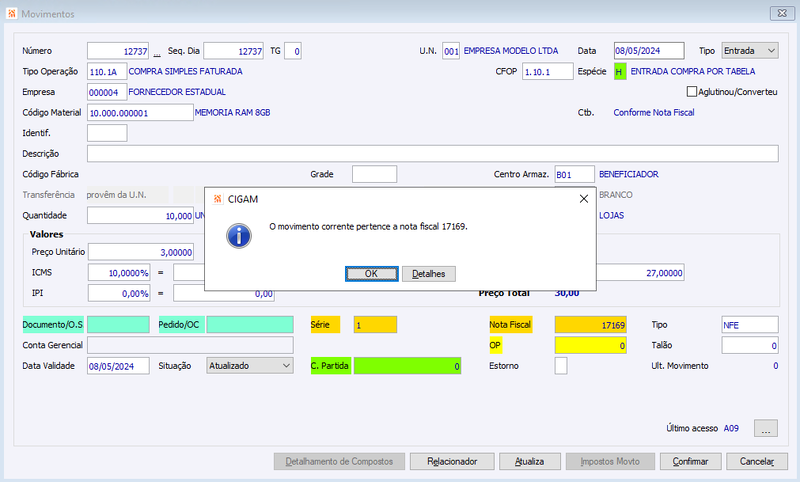
Task: Click the Confirmar button
Action: 690,462
